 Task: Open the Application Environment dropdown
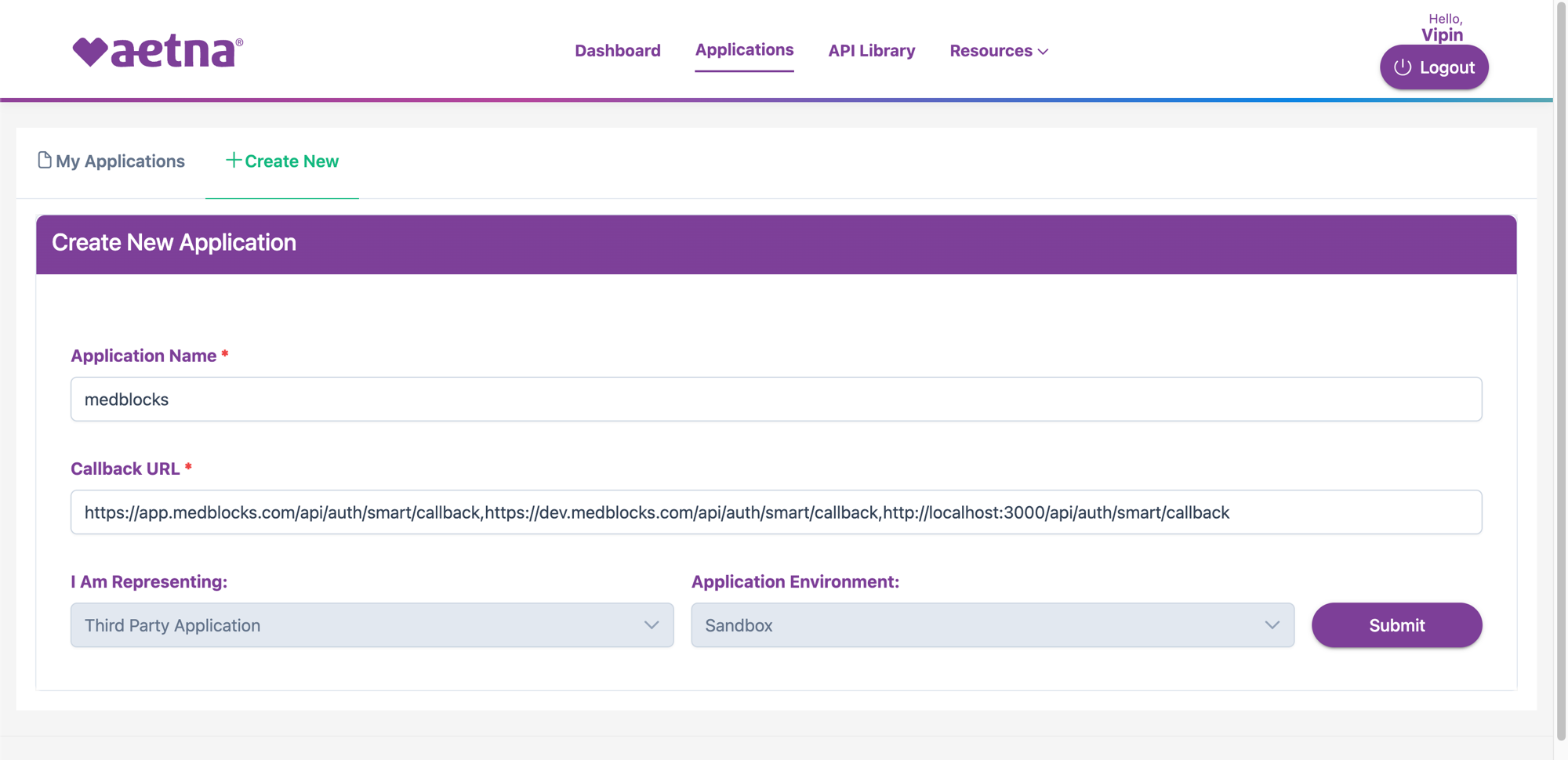(993, 625)
